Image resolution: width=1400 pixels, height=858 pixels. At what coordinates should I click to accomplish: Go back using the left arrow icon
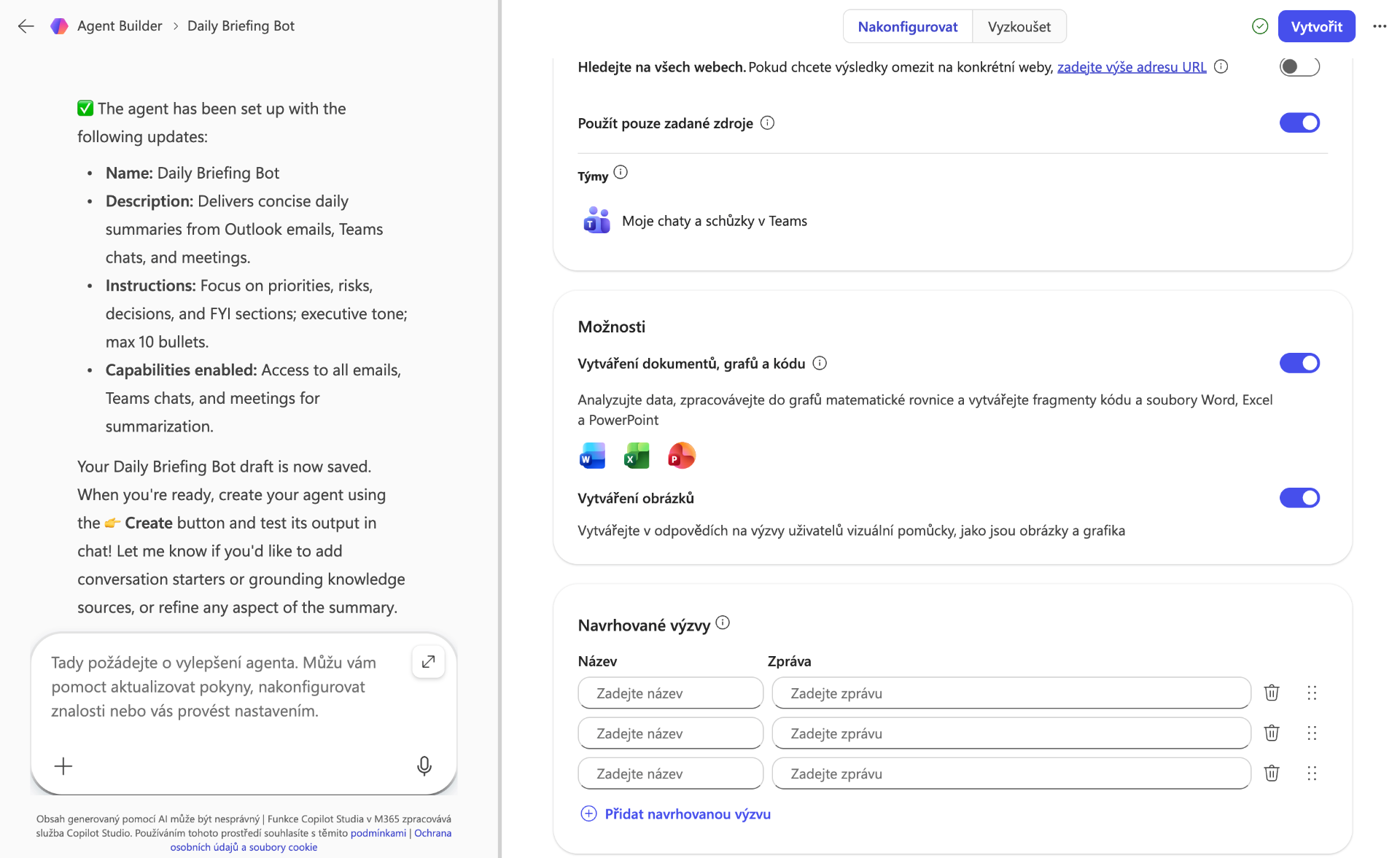(x=26, y=26)
